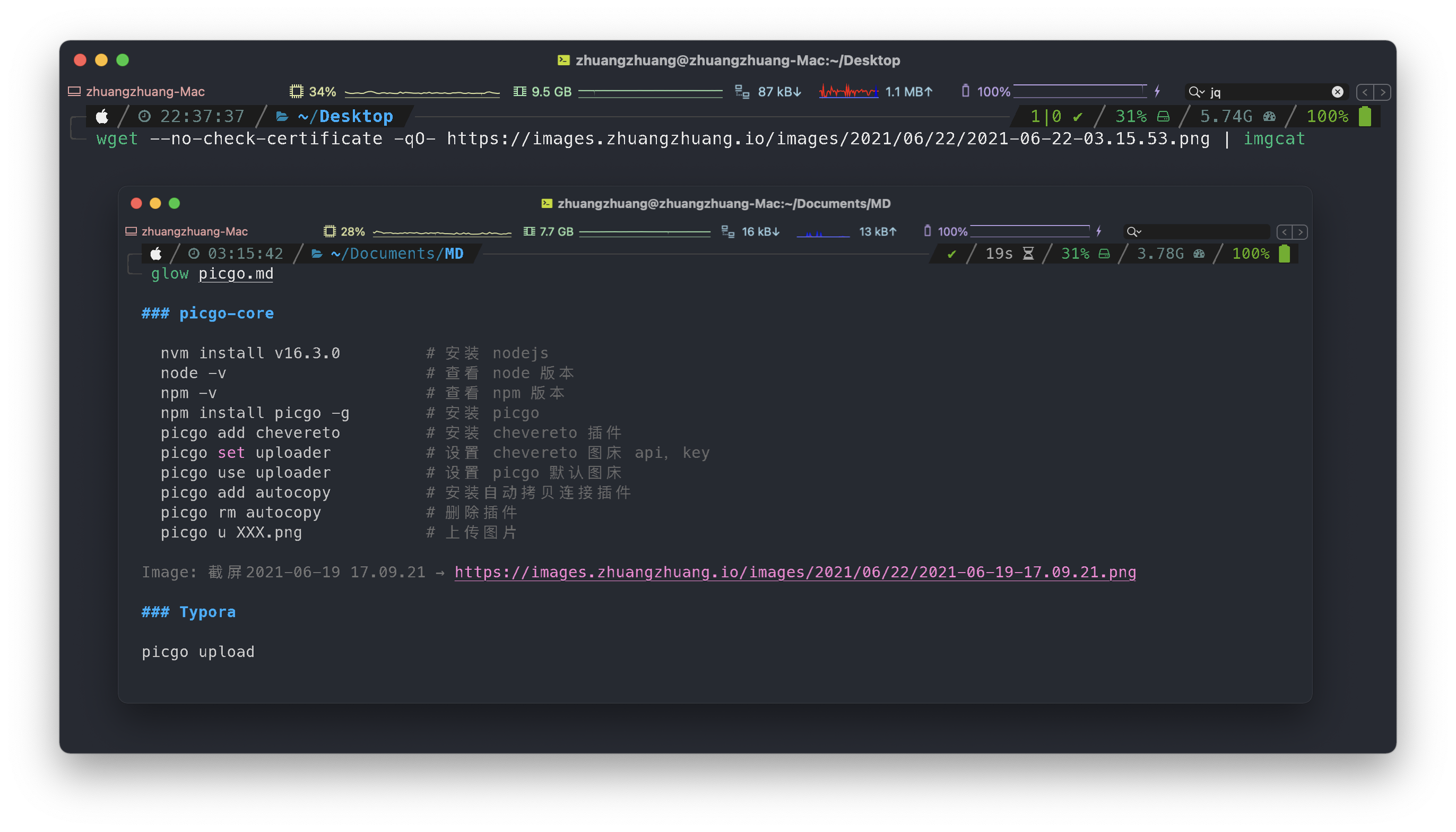Click the battery outline icon in the Desktop status bar

coord(965,91)
